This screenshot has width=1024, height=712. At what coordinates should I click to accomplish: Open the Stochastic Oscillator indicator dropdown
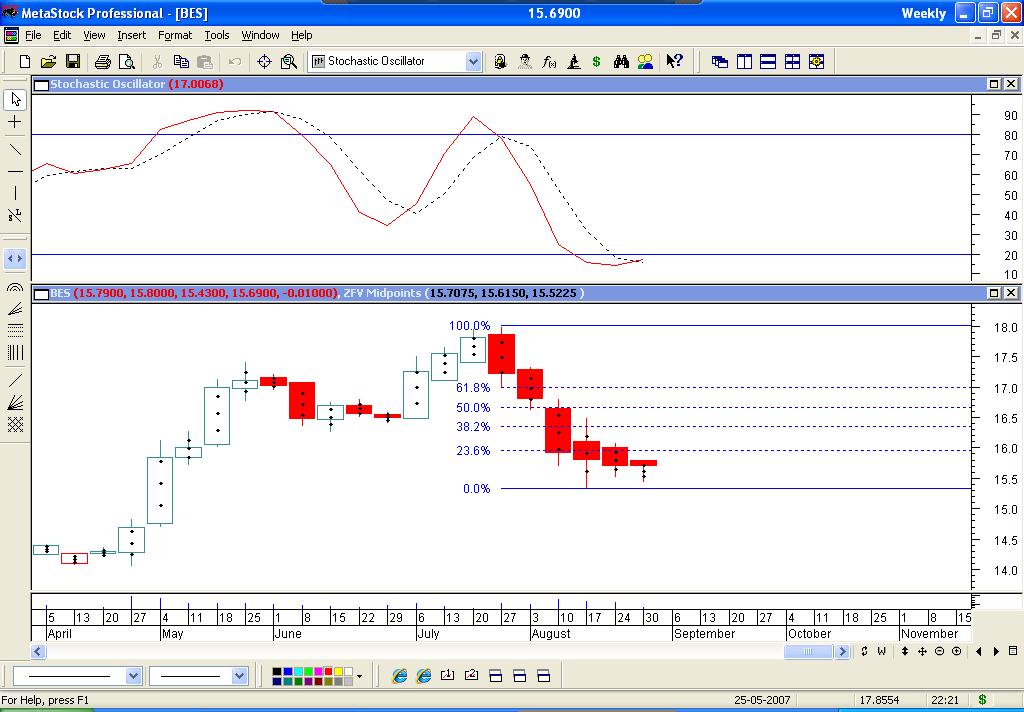click(473, 61)
